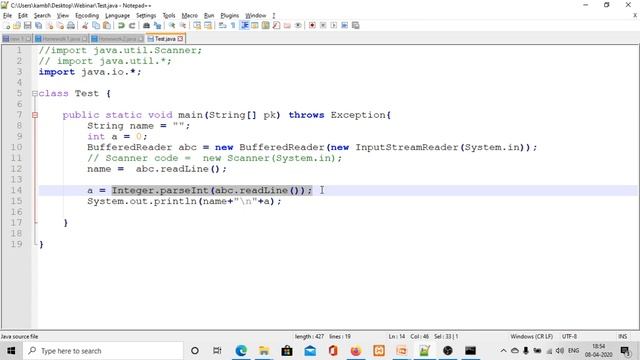Toggle Show All Characters pilcrow icon

[233, 25]
